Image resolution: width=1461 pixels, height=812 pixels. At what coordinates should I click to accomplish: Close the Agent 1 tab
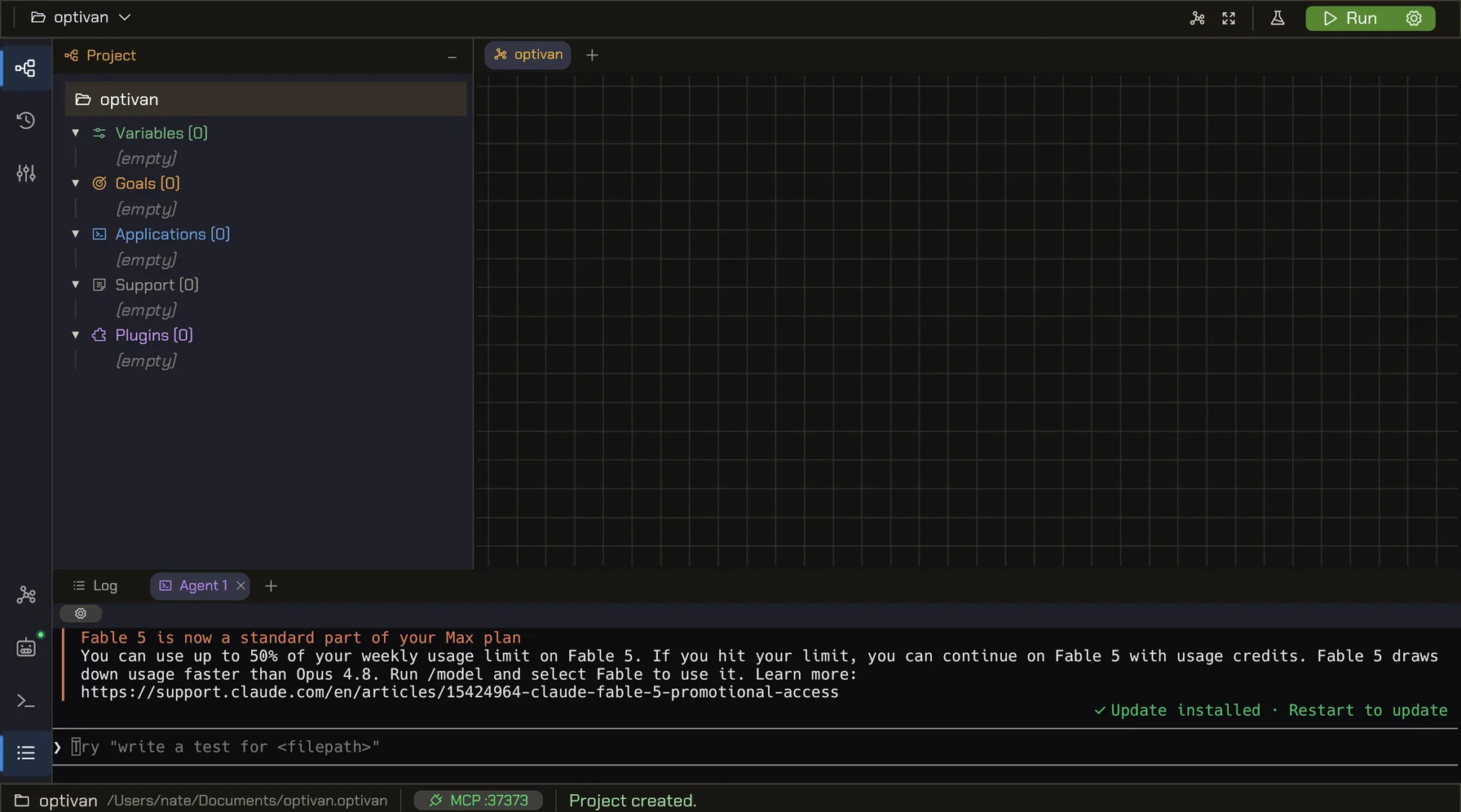tap(241, 585)
